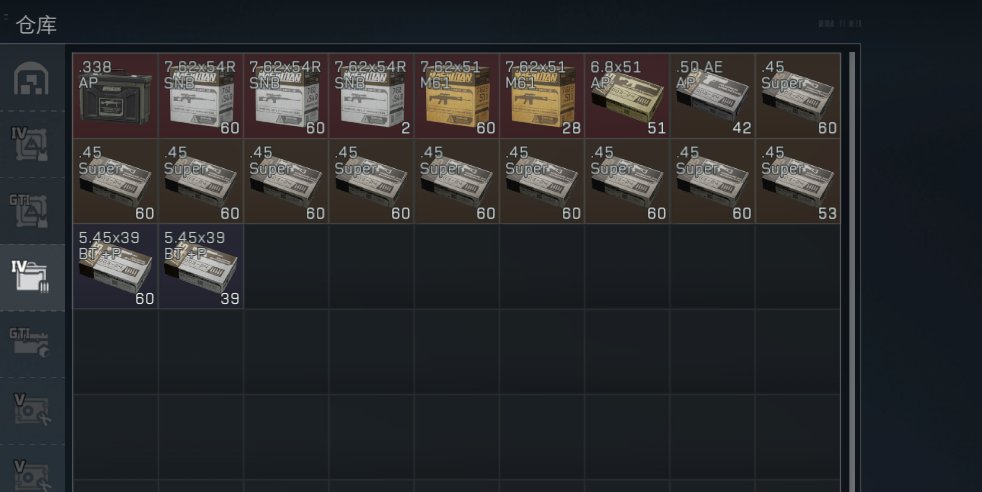Choose the .50 AE AP box of 42
Image resolution: width=982 pixels, height=492 pixels.
tap(712, 96)
